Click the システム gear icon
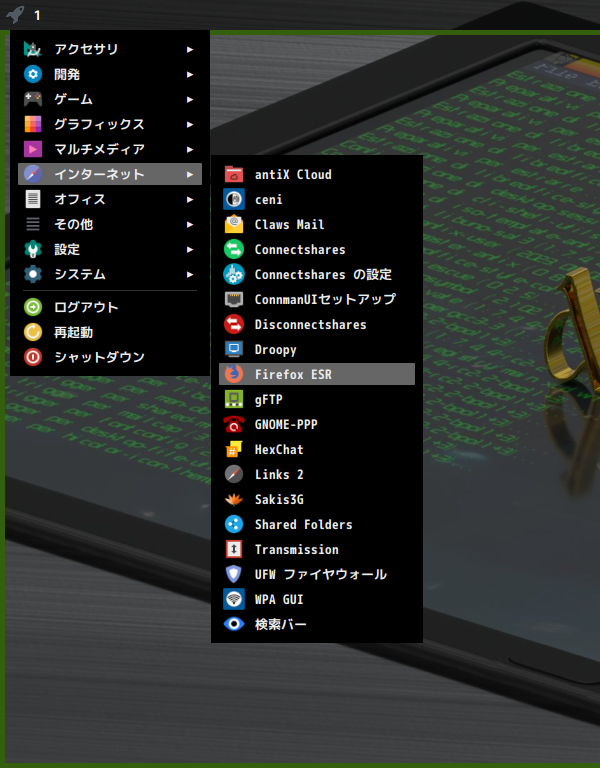Viewport: 600px width, 768px height. tap(33, 274)
